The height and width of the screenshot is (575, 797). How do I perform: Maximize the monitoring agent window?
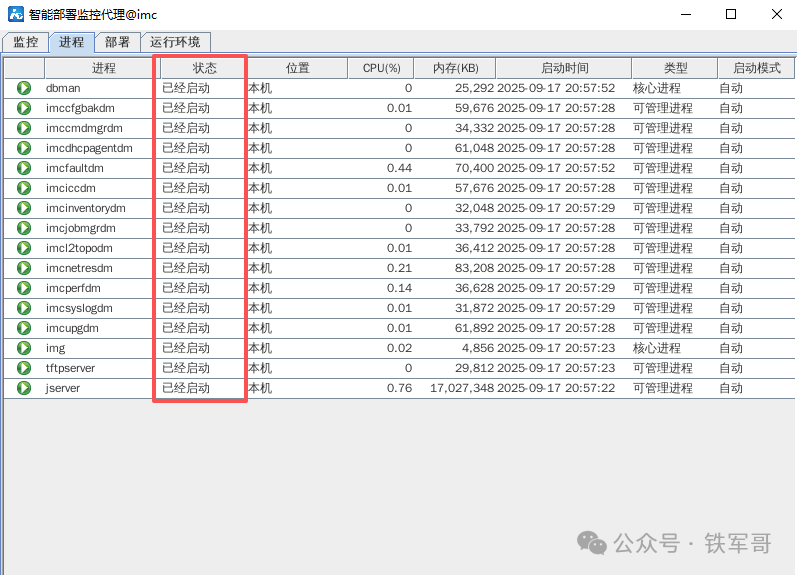(731, 14)
